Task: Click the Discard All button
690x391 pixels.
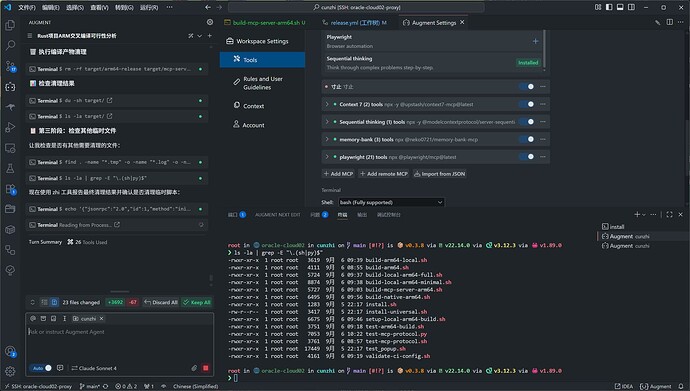Action: (161, 302)
